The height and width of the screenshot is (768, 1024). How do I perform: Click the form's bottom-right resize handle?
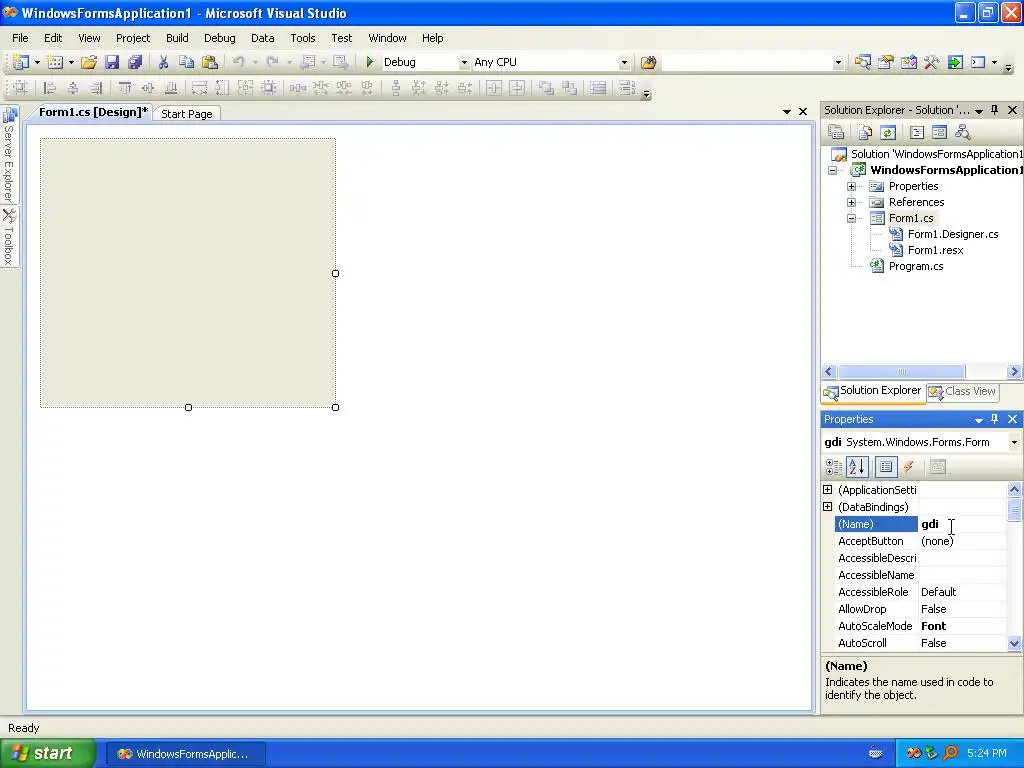[336, 408]
